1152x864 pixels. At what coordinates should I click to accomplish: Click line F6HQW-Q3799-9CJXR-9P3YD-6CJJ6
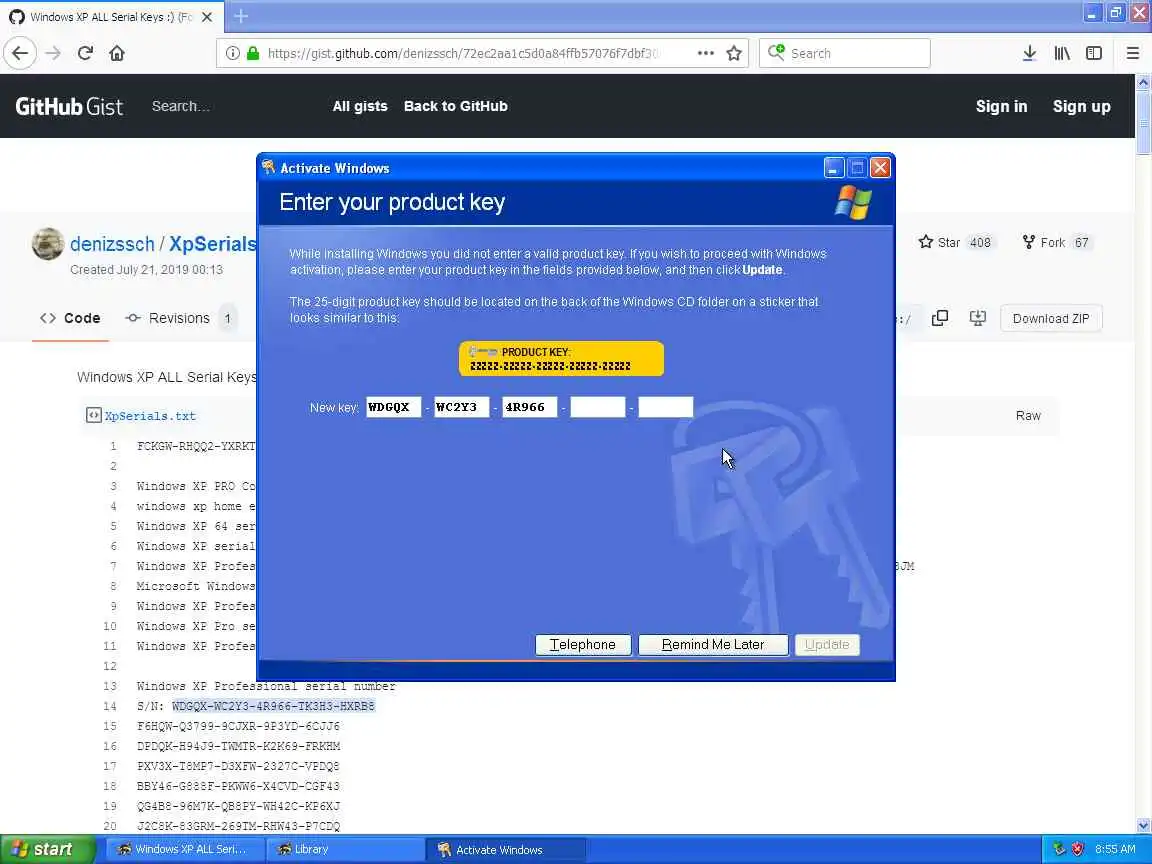[238, 726]
